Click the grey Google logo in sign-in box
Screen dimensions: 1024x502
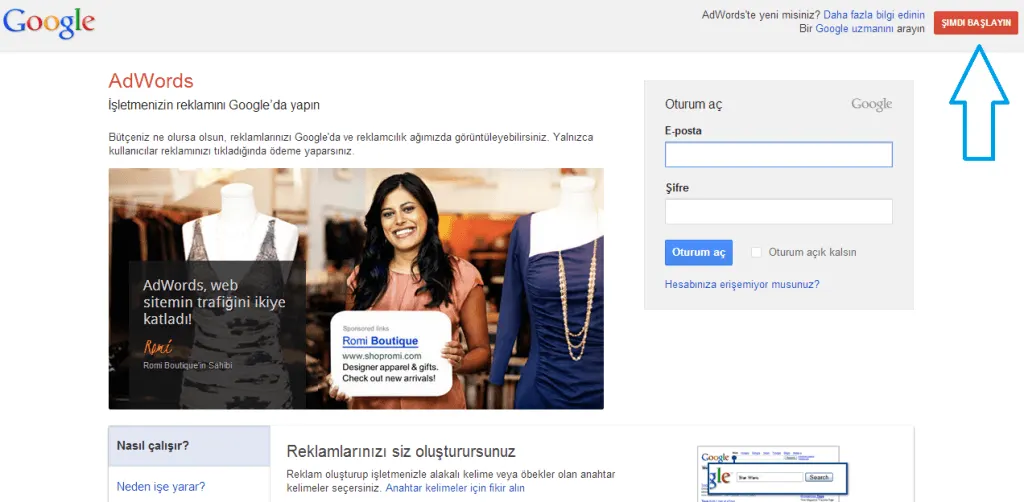[871, 104]
